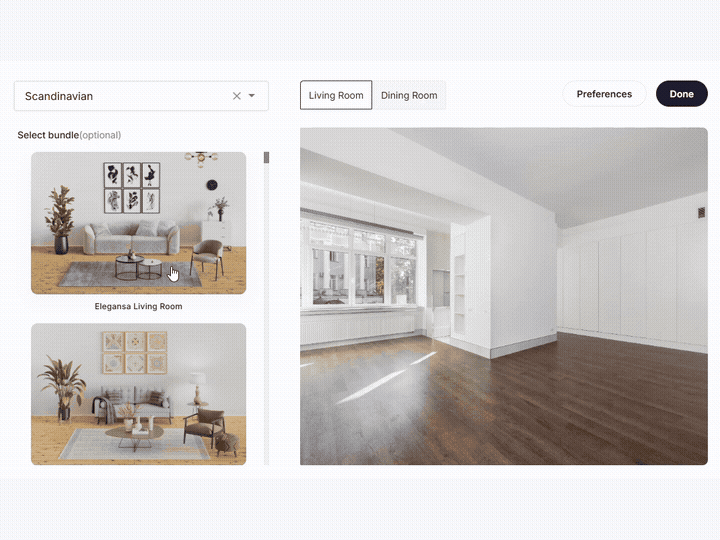Screen dimensions: 720x540
Task: Switch to the Living Room tab
Action: pyautogui.click(x=336, y=95)
